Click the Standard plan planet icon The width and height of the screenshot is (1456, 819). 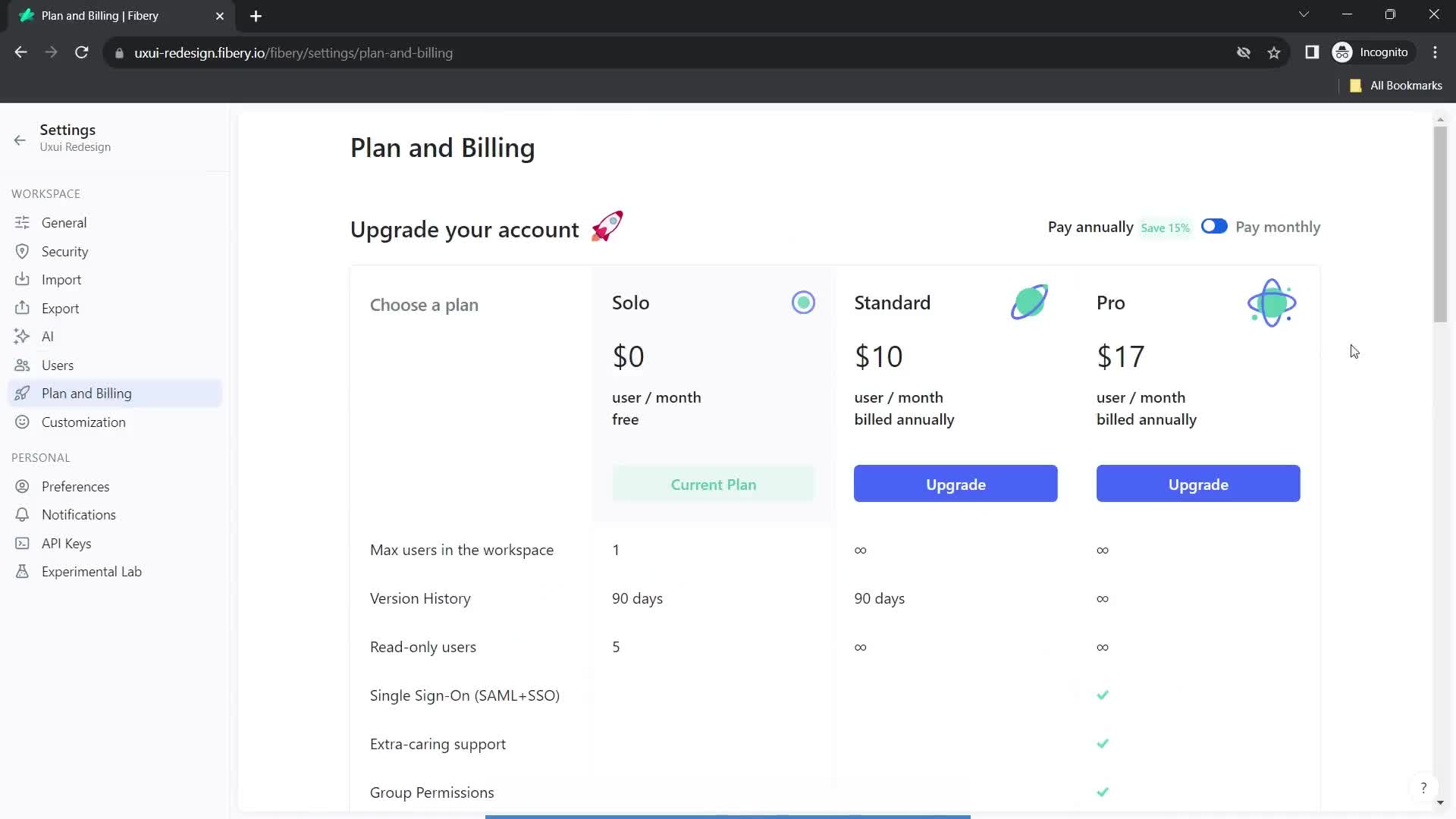click(1029, 302)
